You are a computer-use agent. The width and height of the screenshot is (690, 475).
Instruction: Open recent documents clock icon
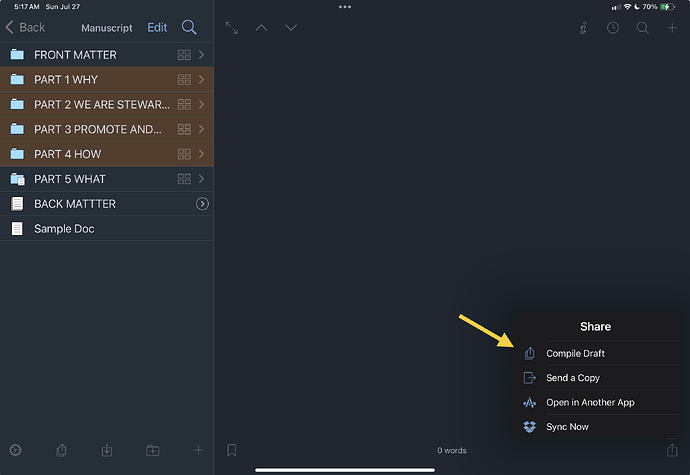tap(613, 28)
